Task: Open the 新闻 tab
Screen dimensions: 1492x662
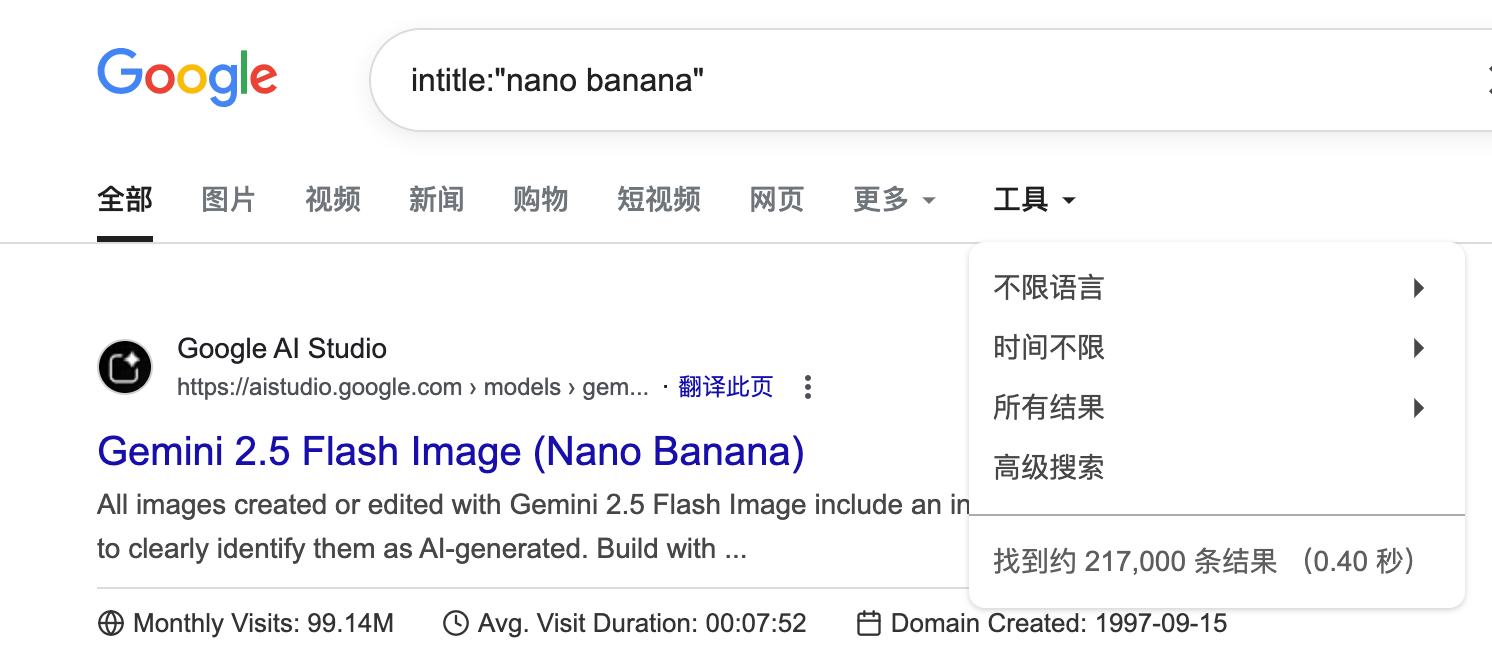Action: (437, 200)
